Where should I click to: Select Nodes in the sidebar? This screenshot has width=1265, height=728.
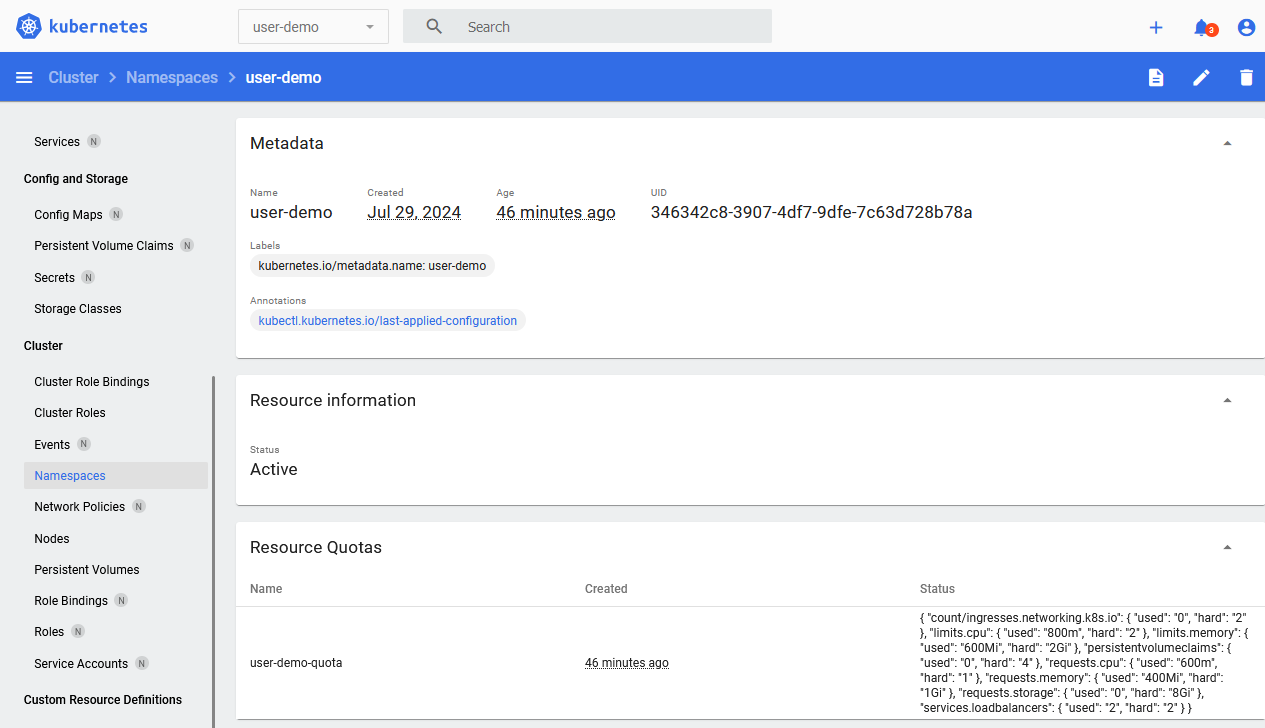[52, 539]
